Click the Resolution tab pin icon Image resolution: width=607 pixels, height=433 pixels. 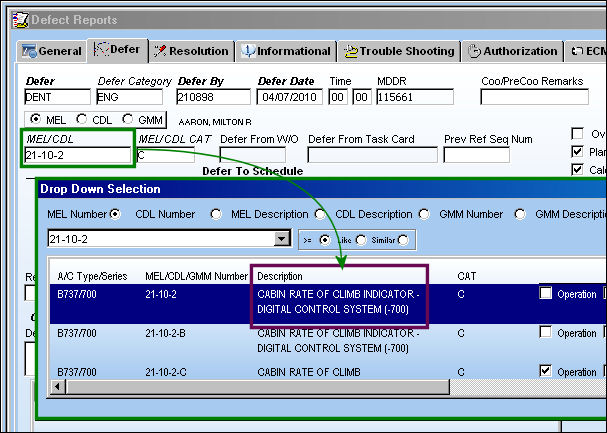click(x=160, y=51)
